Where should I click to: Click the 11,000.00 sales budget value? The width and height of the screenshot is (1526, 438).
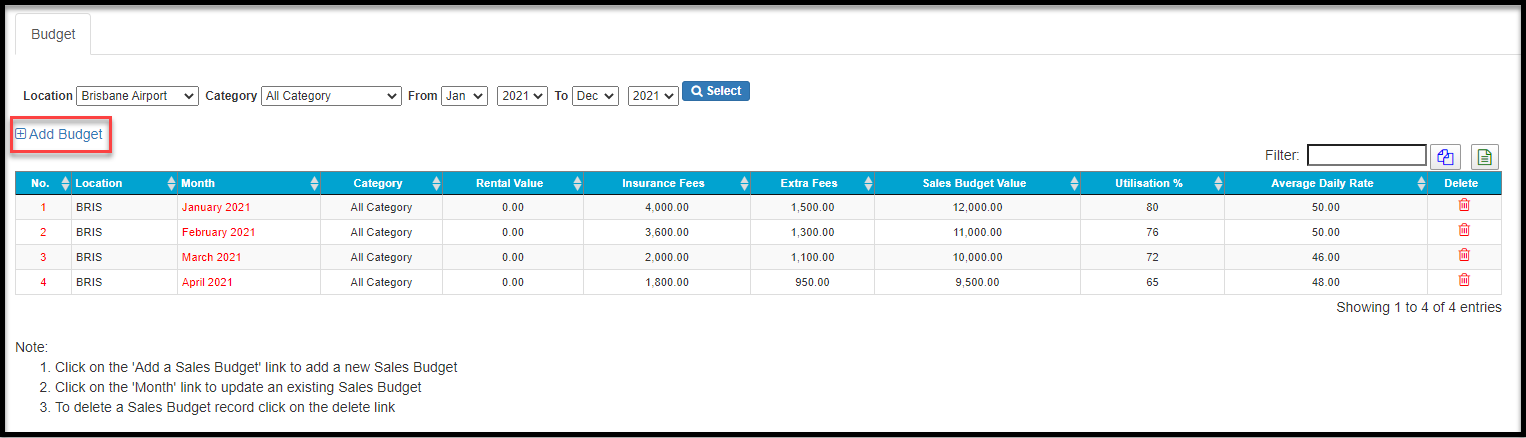[977, 232]
